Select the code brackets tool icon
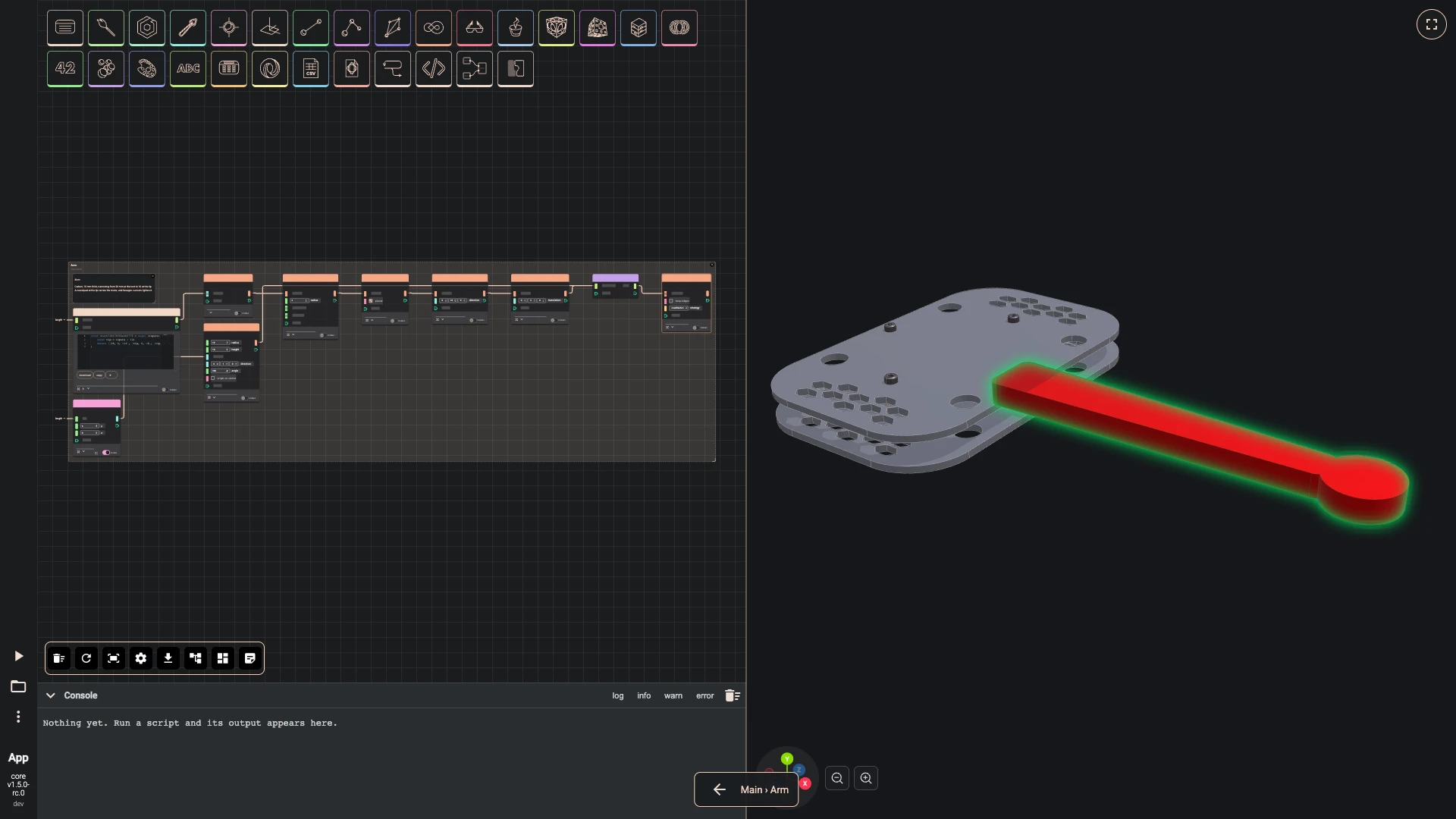 click(x=434, y=69)
